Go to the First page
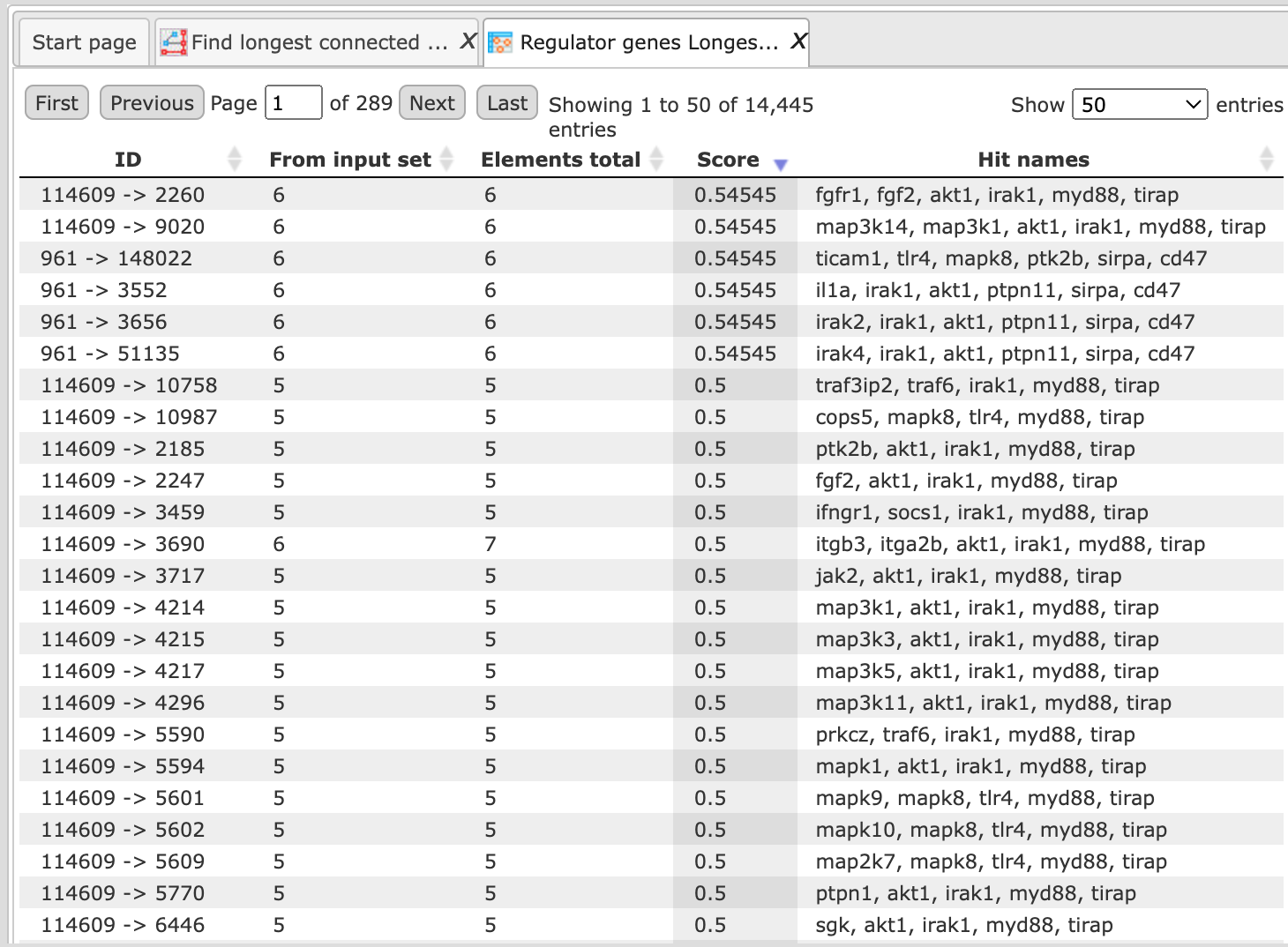 click(x=56, y=103)
